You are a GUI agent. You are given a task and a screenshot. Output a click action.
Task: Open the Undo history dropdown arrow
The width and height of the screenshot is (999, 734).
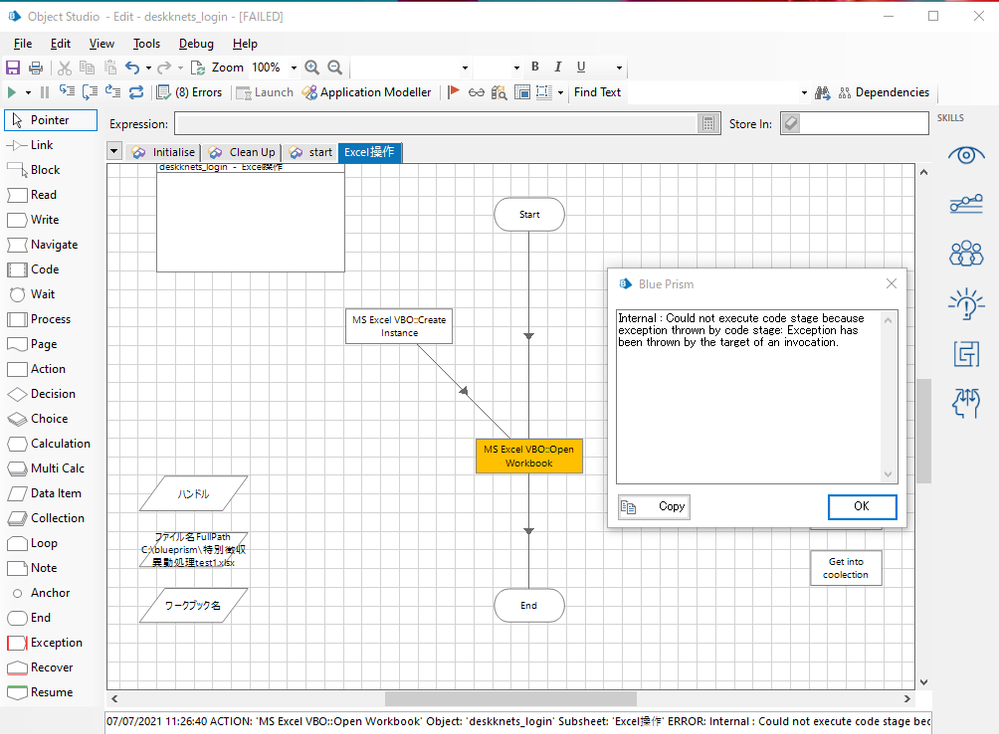tap(148, 68)
